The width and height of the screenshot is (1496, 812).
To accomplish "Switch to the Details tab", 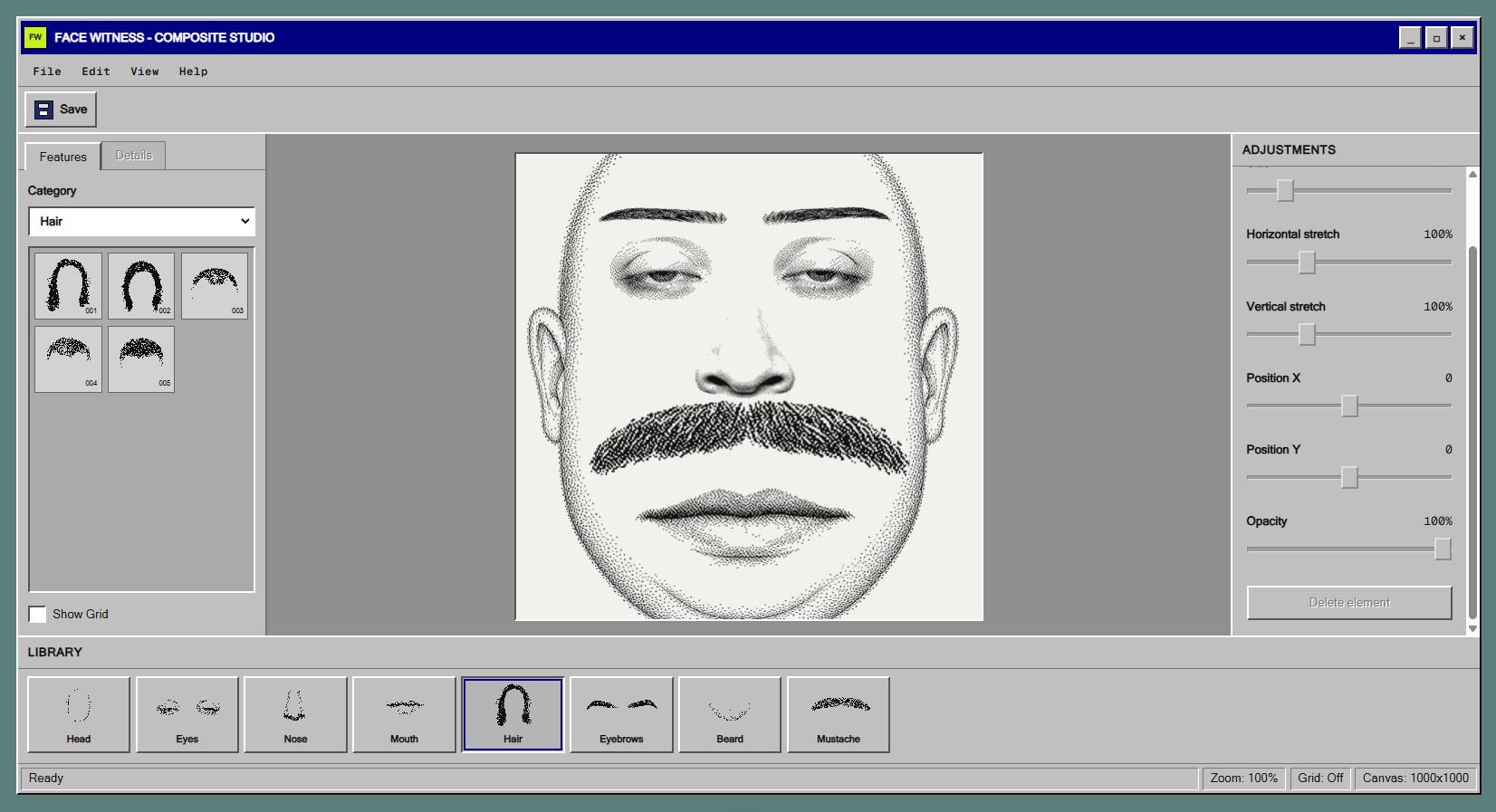I will [134, 156].
